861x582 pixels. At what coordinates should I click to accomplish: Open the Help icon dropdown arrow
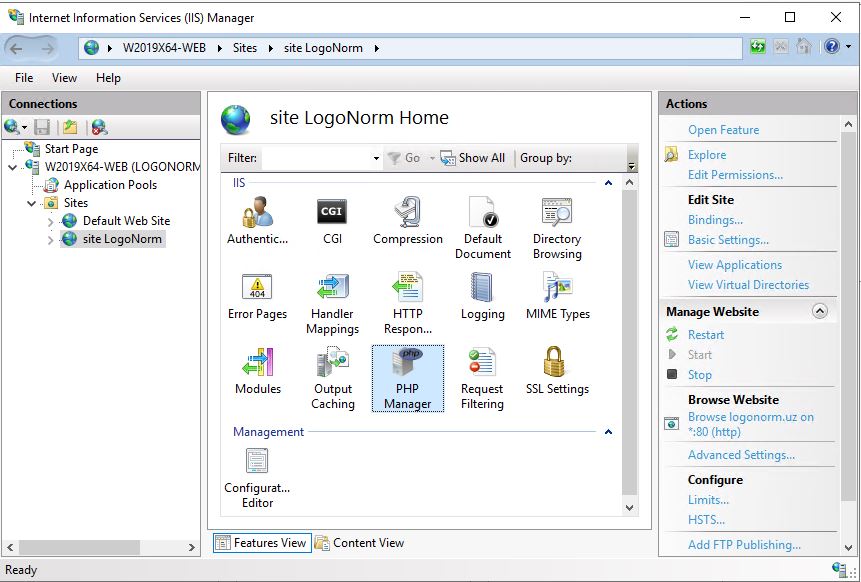click(849, 47)
